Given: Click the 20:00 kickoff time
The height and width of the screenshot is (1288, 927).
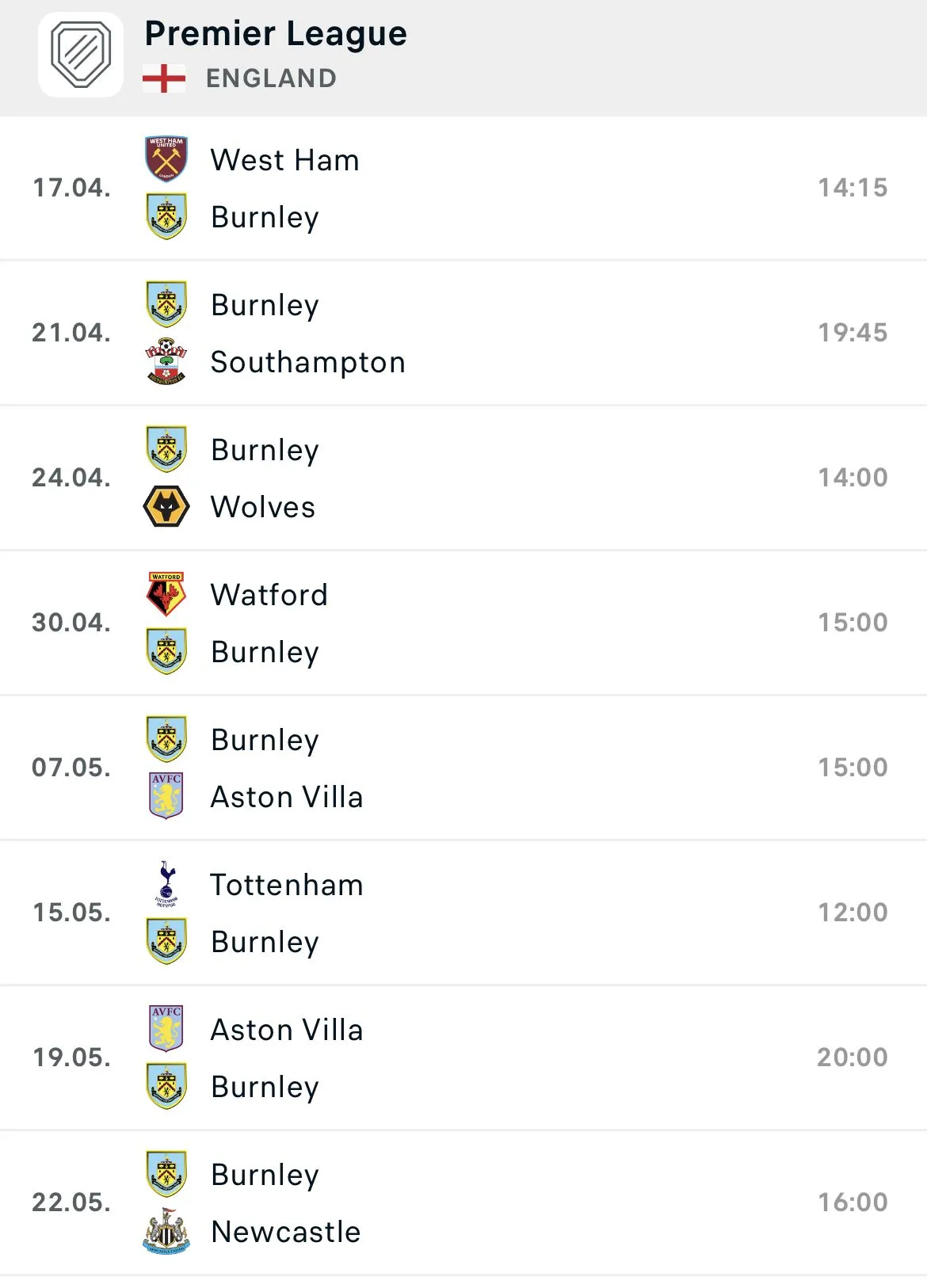Looking at the screenshot, I should [x=853, y=1057].
